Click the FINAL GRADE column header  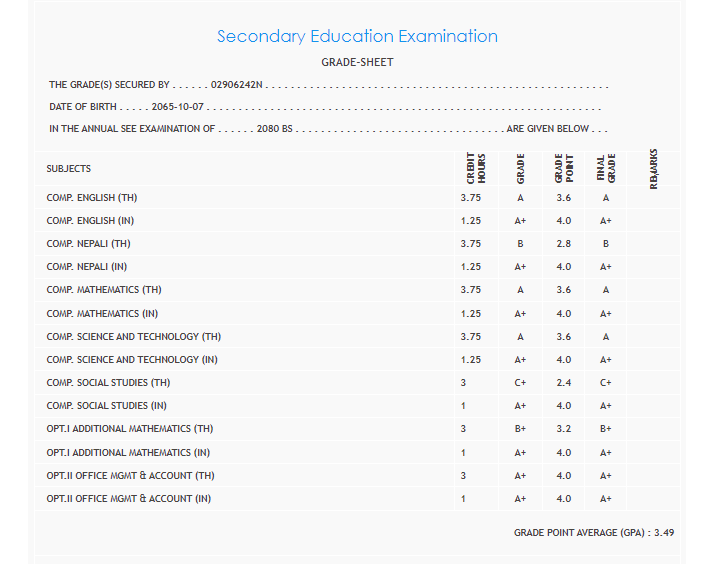click(605, 170)
